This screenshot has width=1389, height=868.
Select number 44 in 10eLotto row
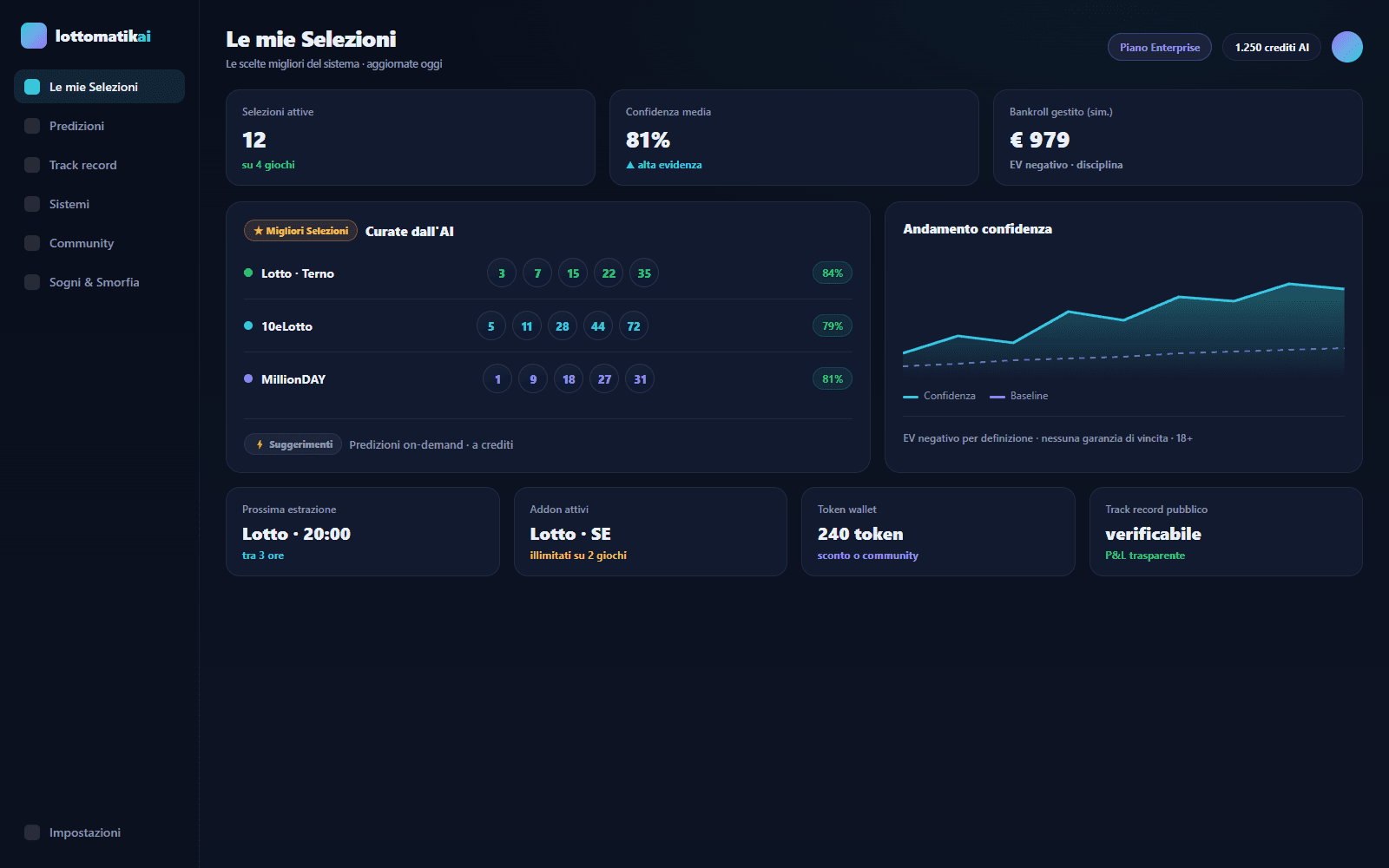point(598,326)
